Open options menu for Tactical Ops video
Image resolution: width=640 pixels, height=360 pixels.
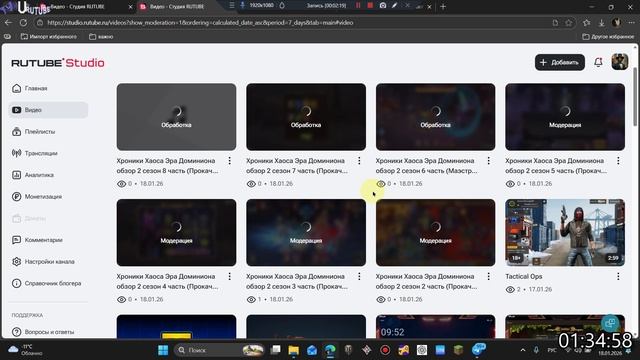click(x=618, y=276)
